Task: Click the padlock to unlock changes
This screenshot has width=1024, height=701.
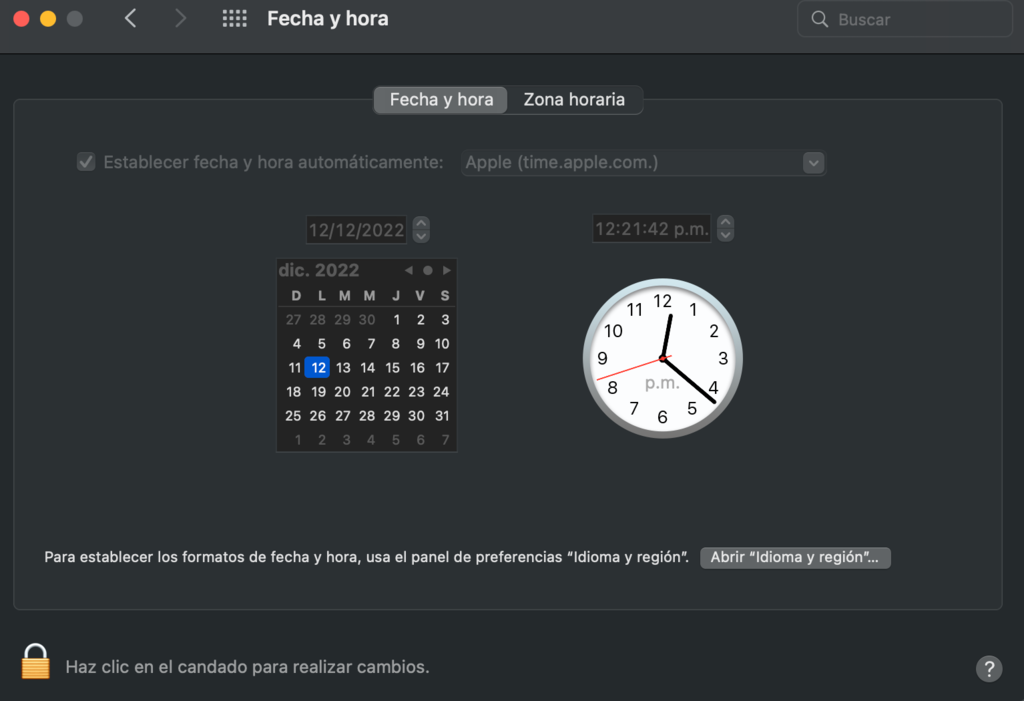Action: click(x=35, y=661)
